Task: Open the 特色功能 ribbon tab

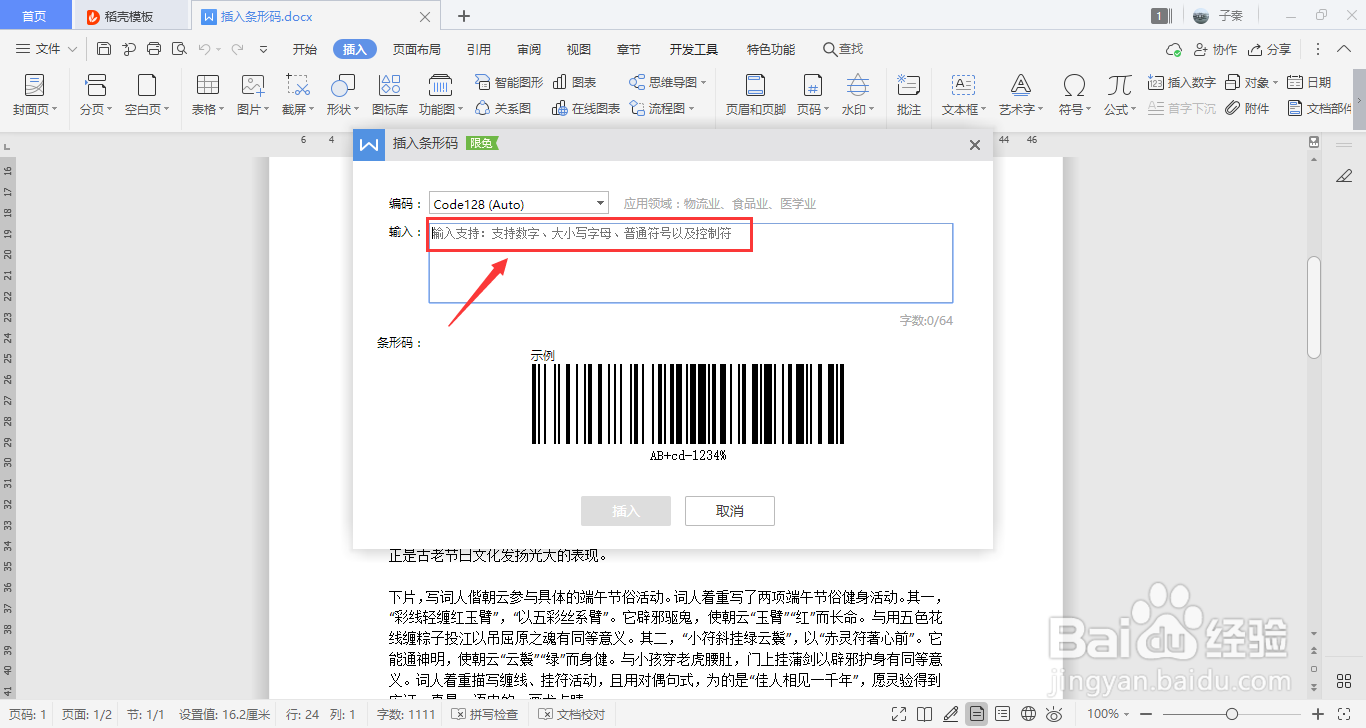Action: [x=771, y=49]
